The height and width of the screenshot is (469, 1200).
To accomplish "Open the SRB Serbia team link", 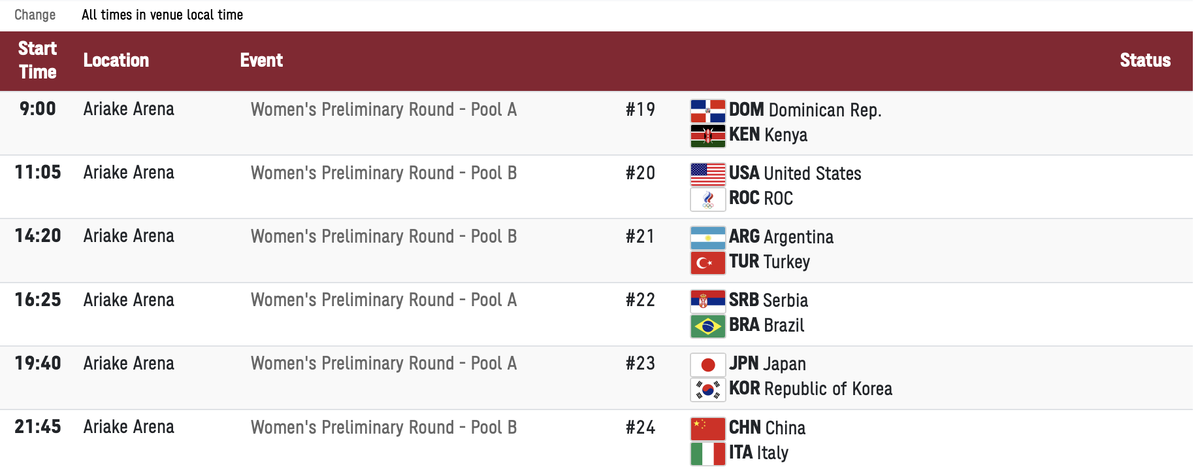I will (768, 300).
